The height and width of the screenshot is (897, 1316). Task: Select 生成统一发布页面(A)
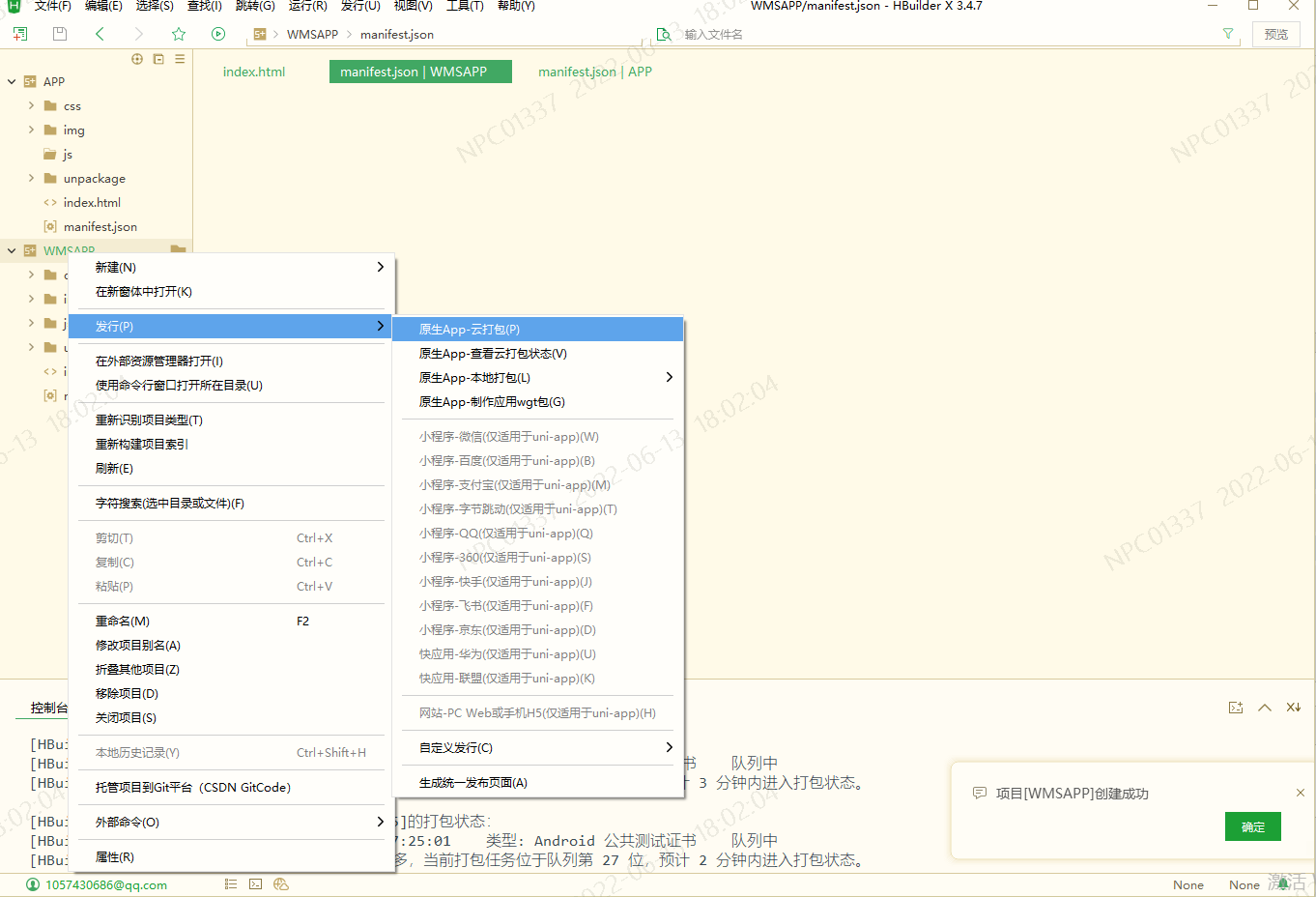(538, 783)
